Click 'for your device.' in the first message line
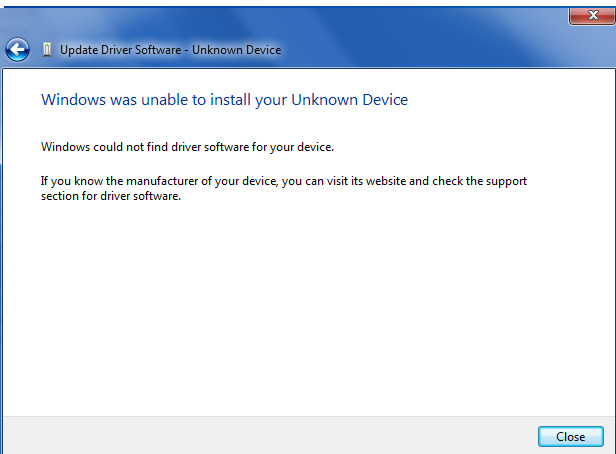616x454 pixels. pos(290,147)
